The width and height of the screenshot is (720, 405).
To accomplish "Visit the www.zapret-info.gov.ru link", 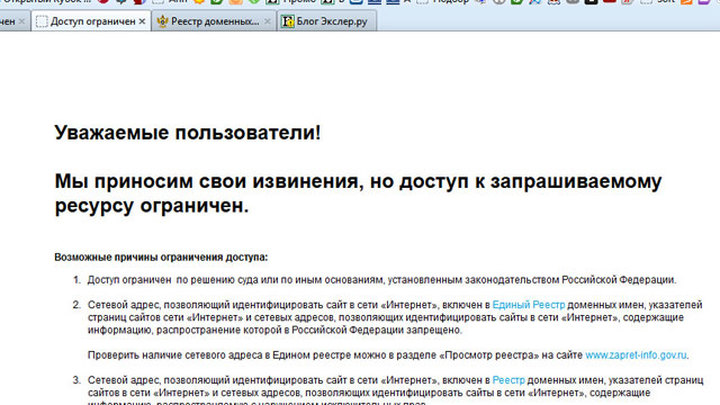I will 636,355.
